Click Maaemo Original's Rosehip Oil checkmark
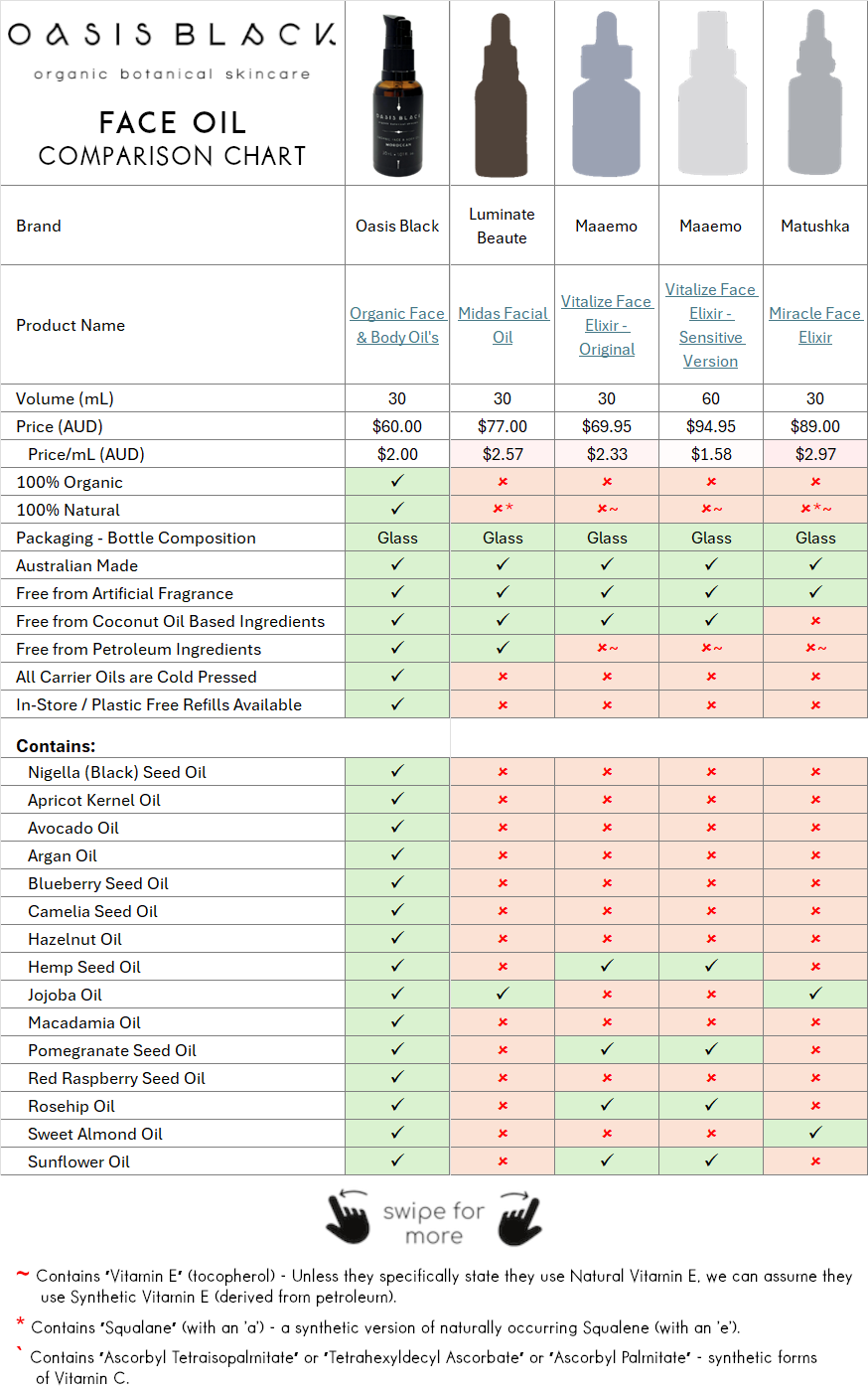Image resolution: width=868 pixels, height=1391 pixels. pos(607,1105)
